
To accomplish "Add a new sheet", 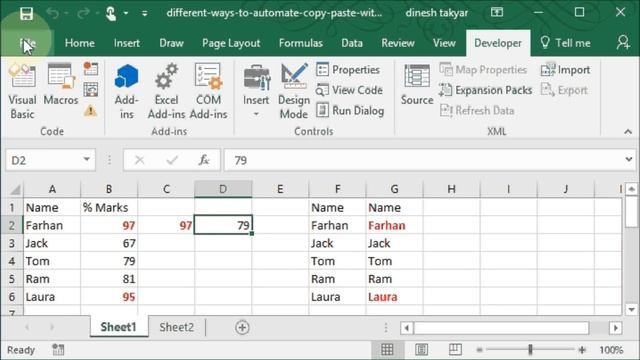I will coord(242,327).
